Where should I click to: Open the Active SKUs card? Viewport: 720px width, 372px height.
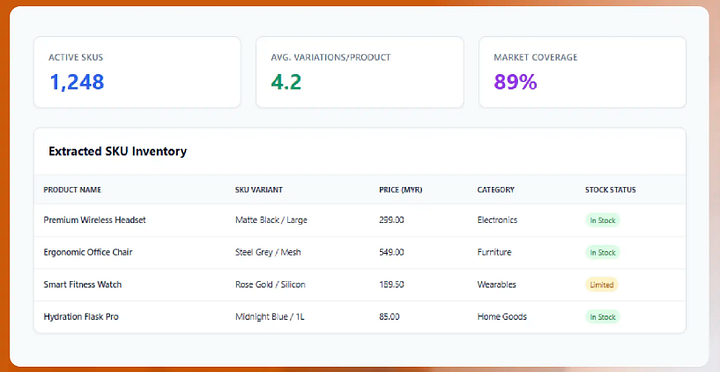(137, 72)
